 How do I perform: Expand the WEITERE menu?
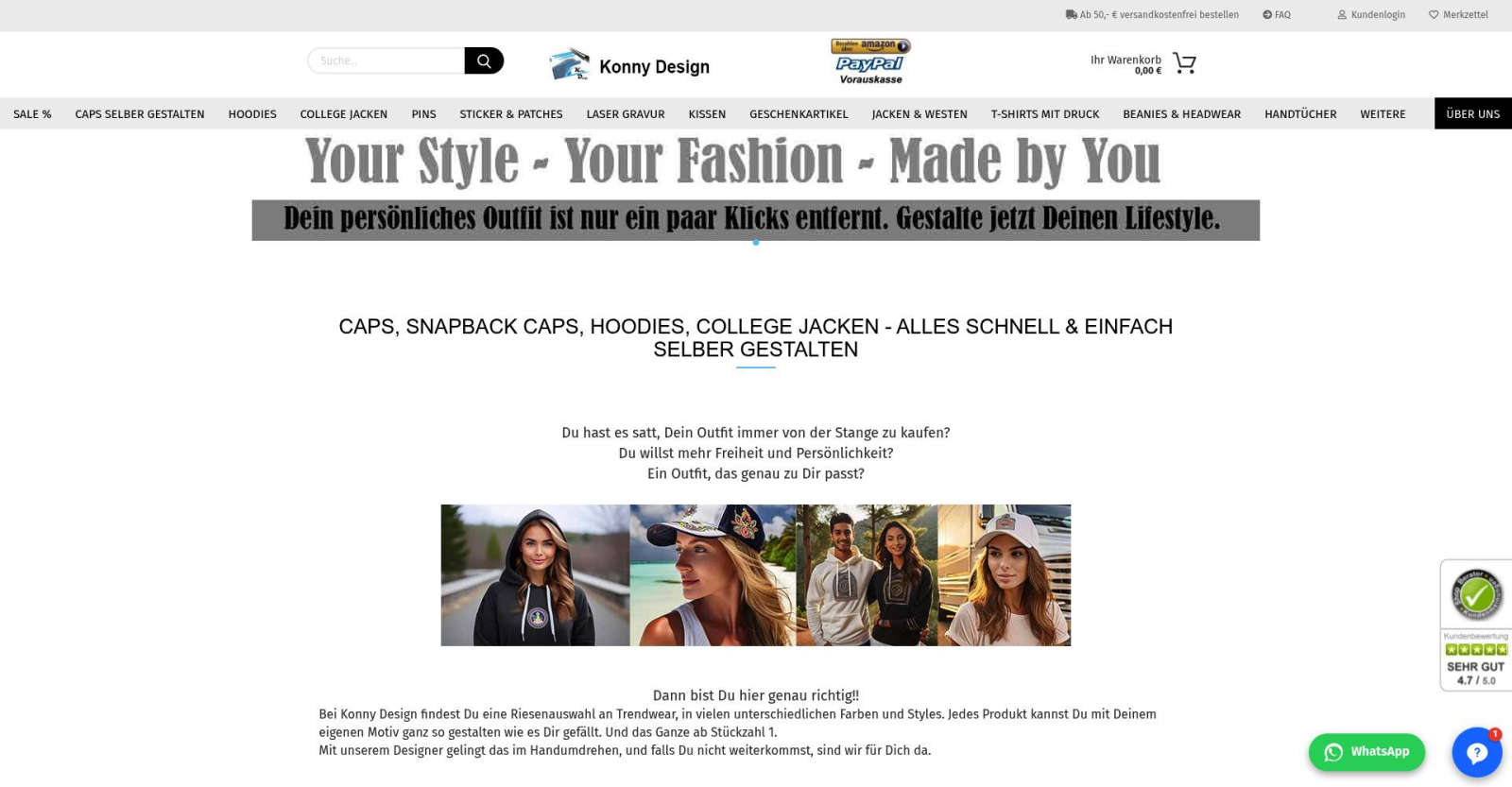tap(1383, 114)
